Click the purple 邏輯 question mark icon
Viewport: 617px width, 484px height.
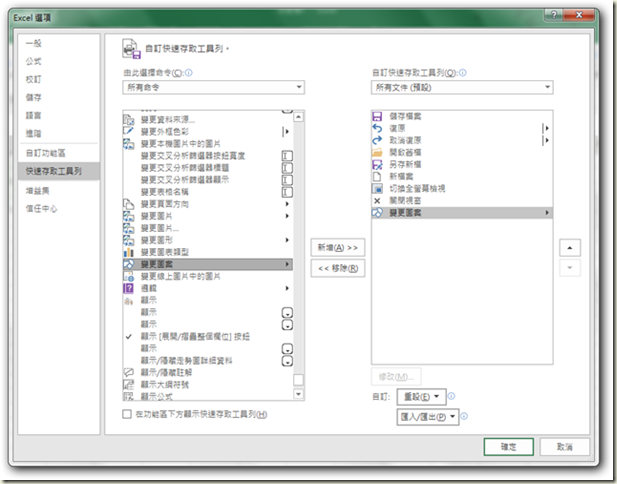click(x=129, y=288)
